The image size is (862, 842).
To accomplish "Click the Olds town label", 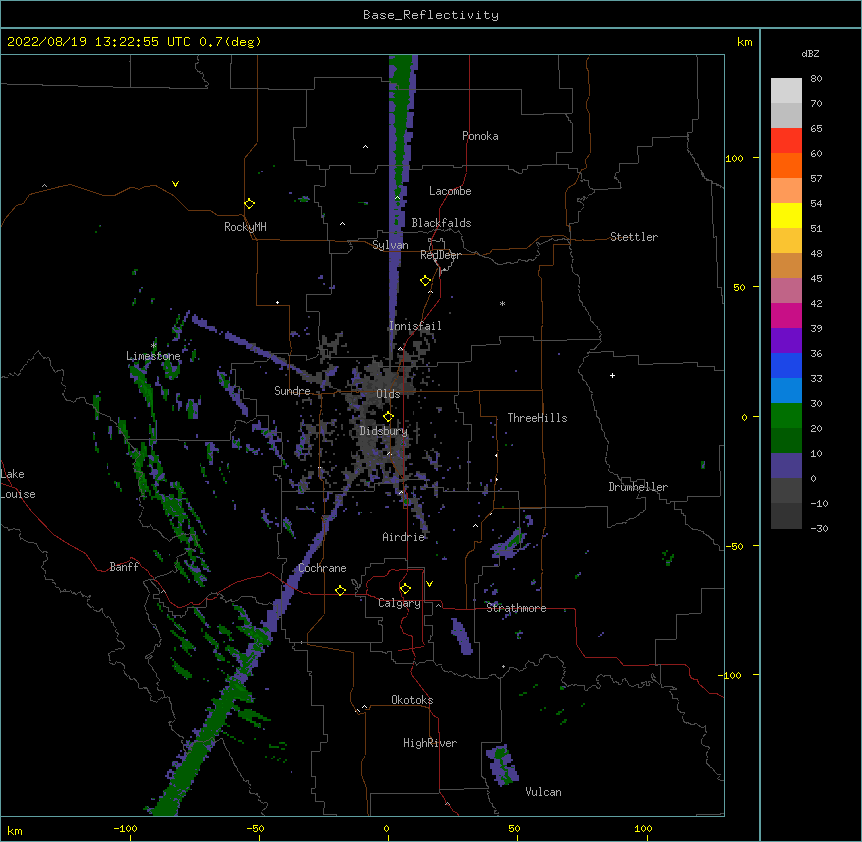I will tap(388, 394).
